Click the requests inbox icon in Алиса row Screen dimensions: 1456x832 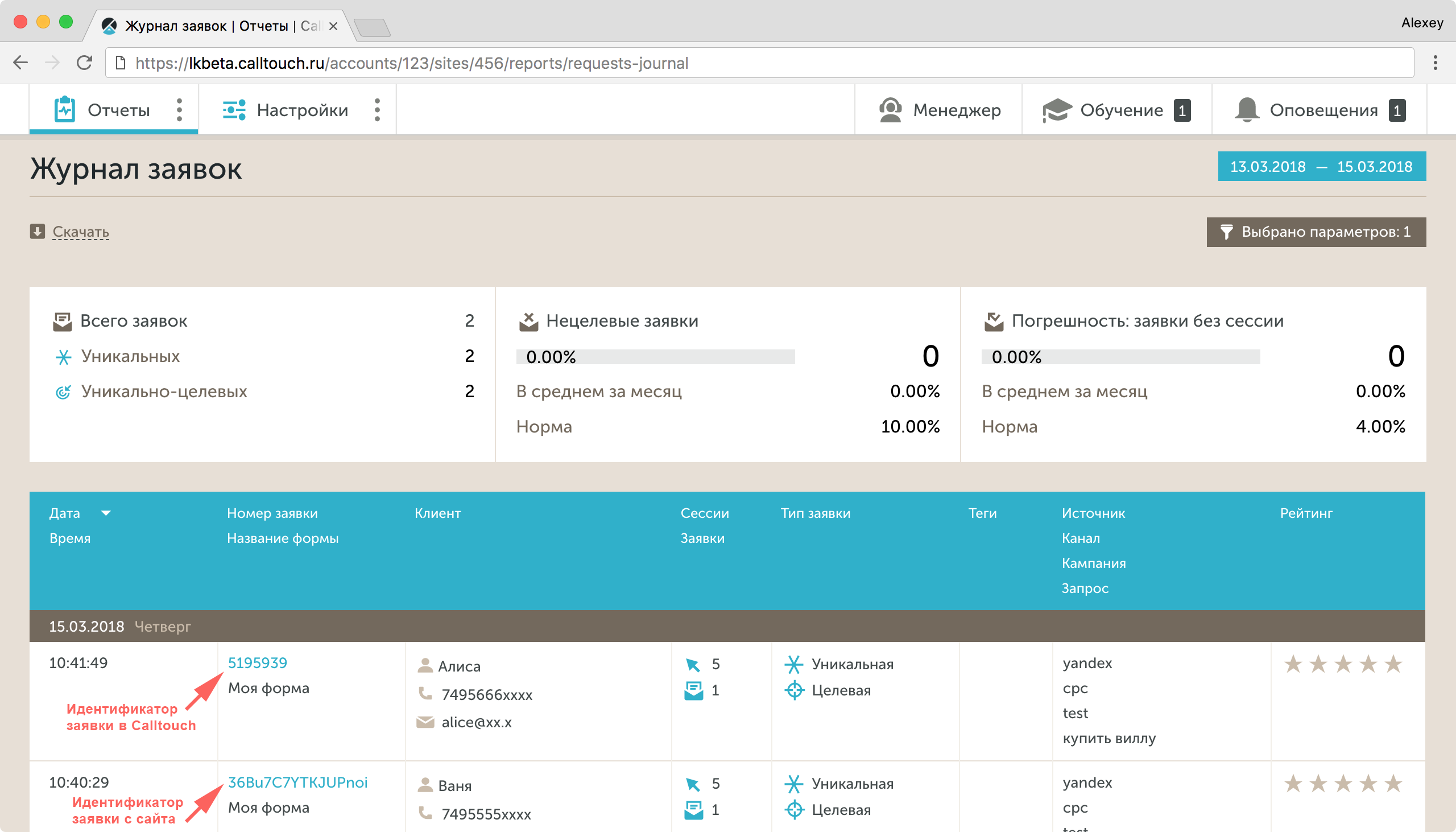[693, 690]
